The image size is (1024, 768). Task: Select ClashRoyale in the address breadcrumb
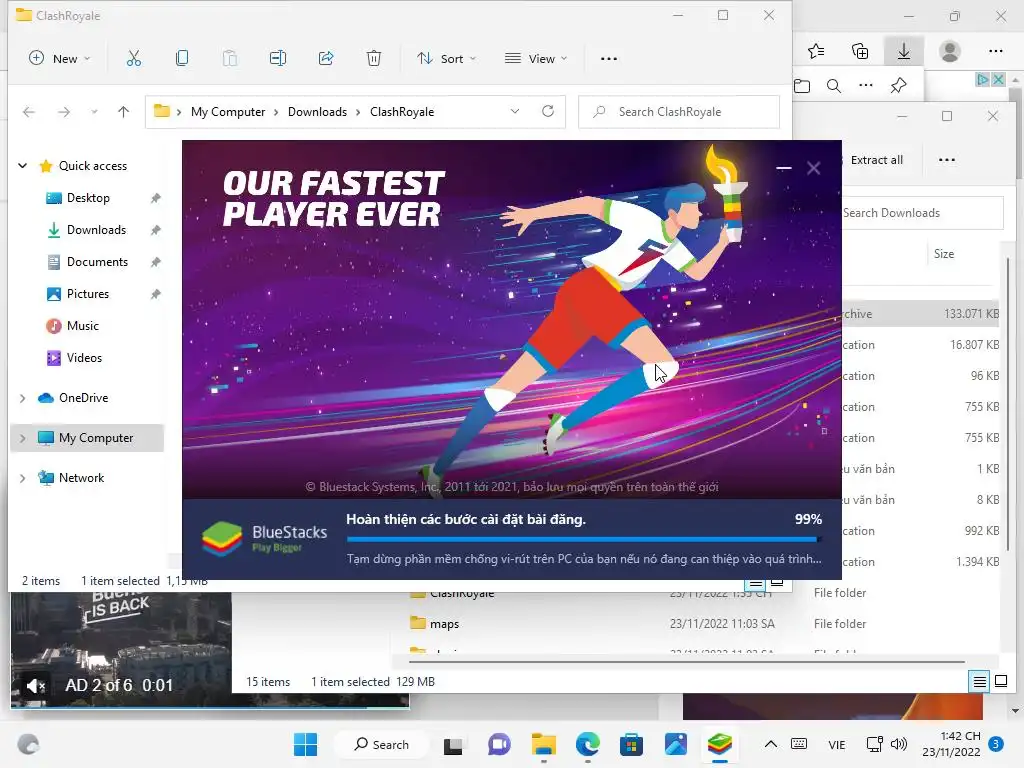[x=402, y=112]
